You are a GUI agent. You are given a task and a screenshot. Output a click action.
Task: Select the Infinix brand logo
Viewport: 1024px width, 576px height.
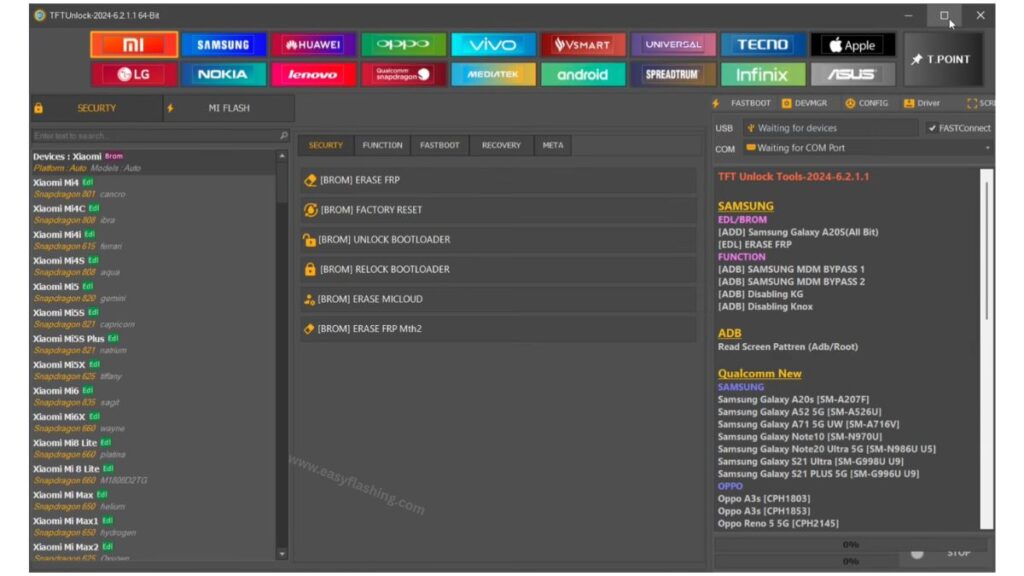pos(763,74)
